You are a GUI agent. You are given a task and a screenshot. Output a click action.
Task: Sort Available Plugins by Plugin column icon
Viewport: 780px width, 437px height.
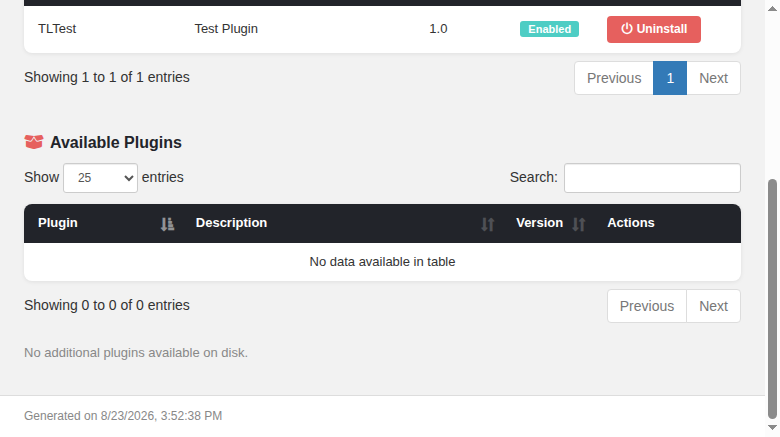click(x=168, y=224)
